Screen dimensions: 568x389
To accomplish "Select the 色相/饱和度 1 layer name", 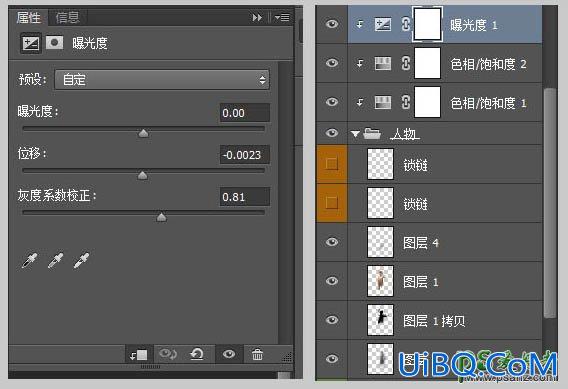I will click(488, 103).
